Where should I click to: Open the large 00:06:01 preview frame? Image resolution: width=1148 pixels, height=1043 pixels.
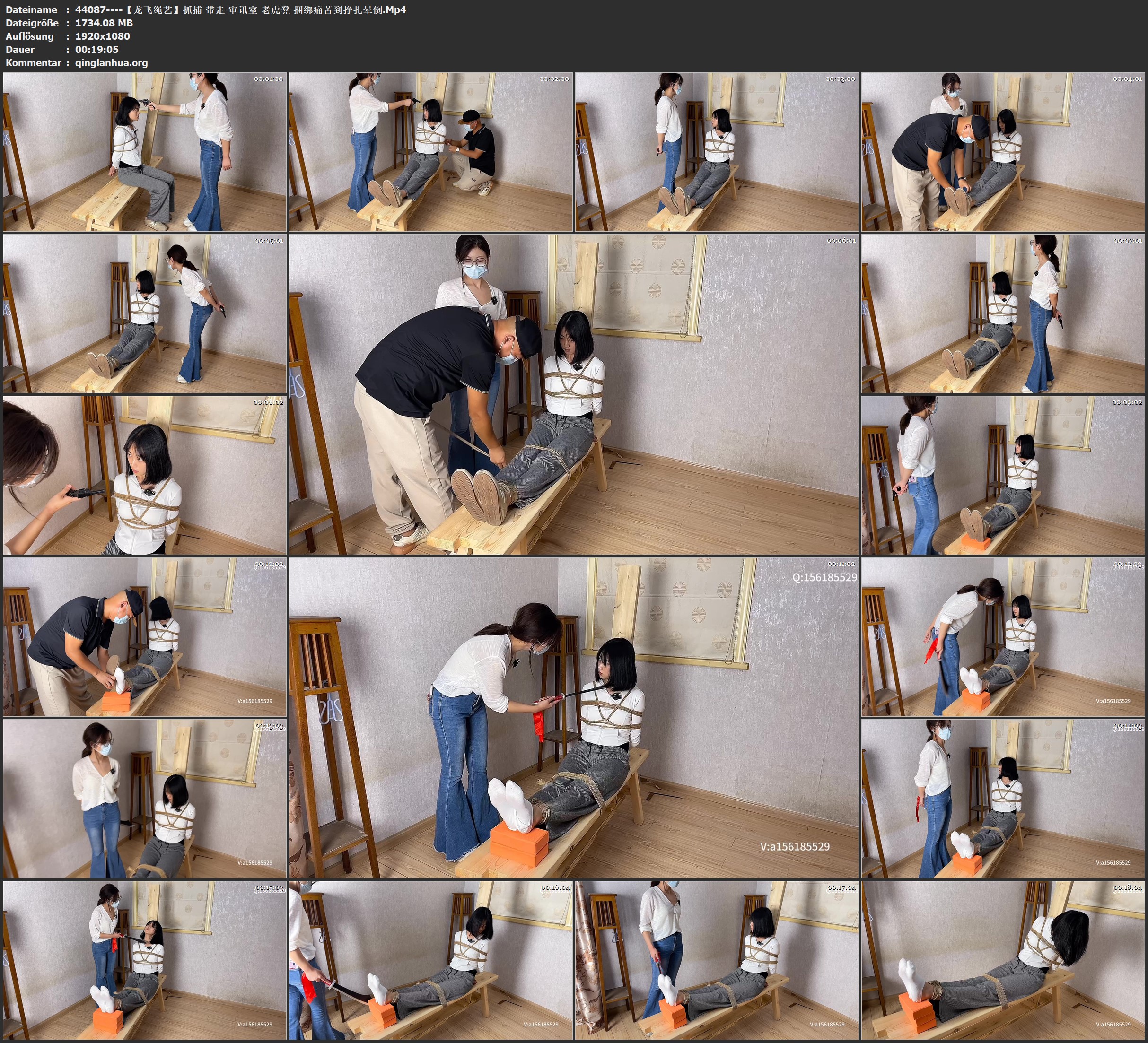[x=573, y=394]
